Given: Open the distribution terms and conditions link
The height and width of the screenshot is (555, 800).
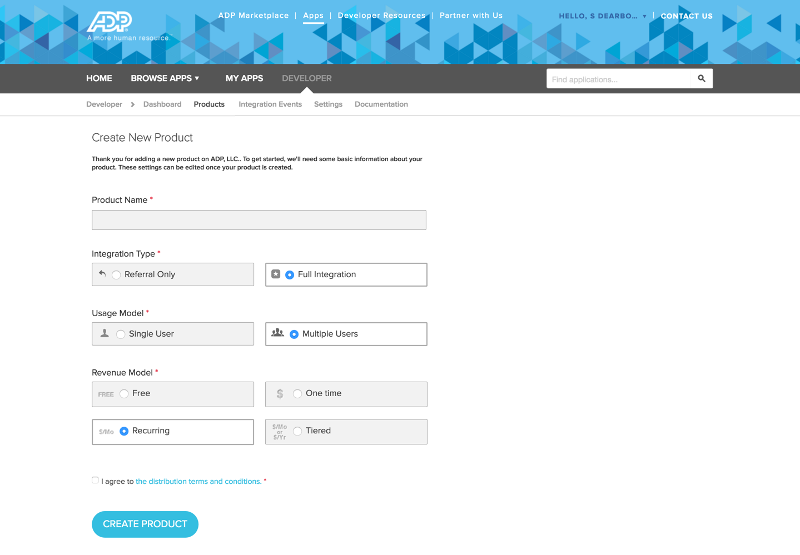Looking at the screenshot, I should [x=198, y=482].
